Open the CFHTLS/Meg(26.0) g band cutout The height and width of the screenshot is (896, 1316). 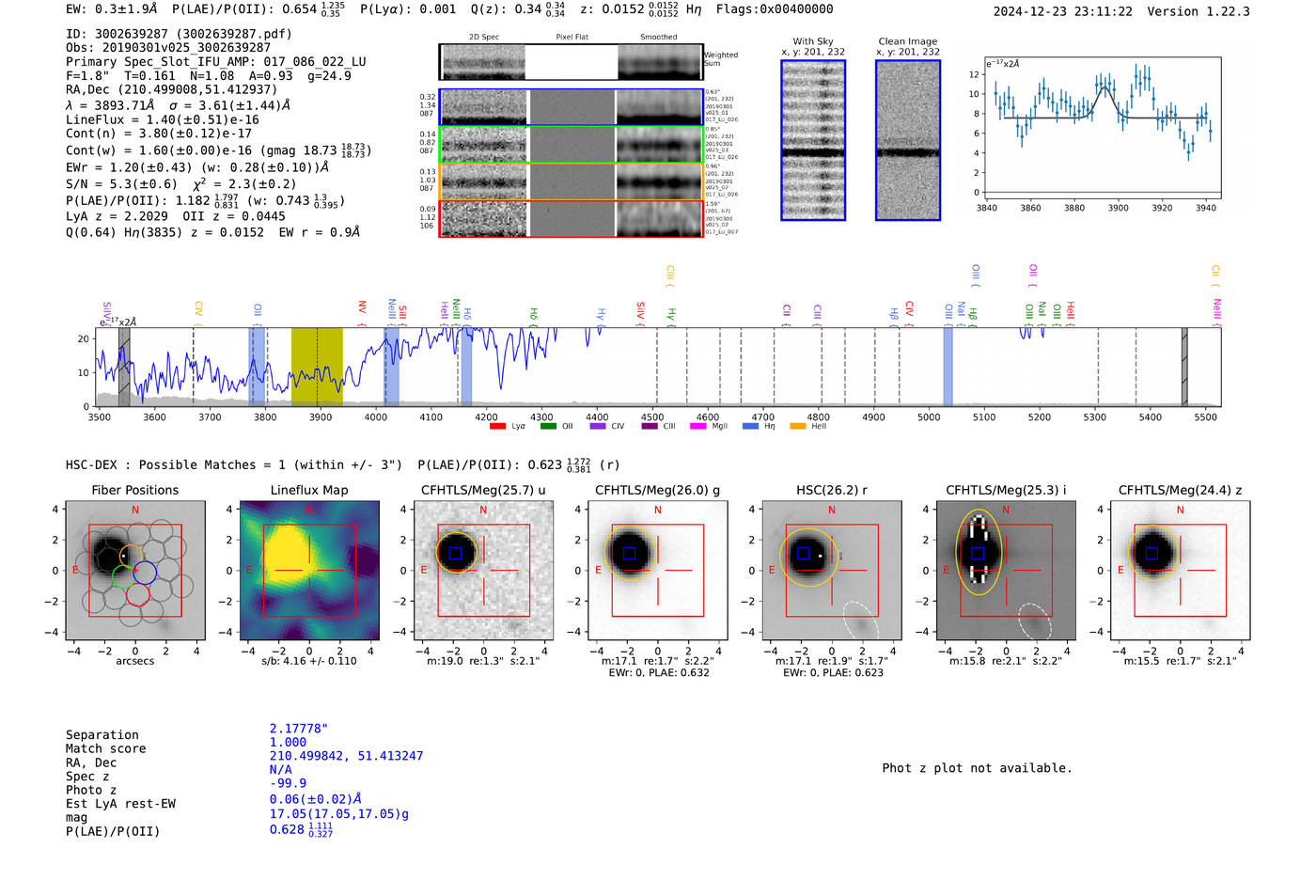pyautogui.click(x=658, y=570)
